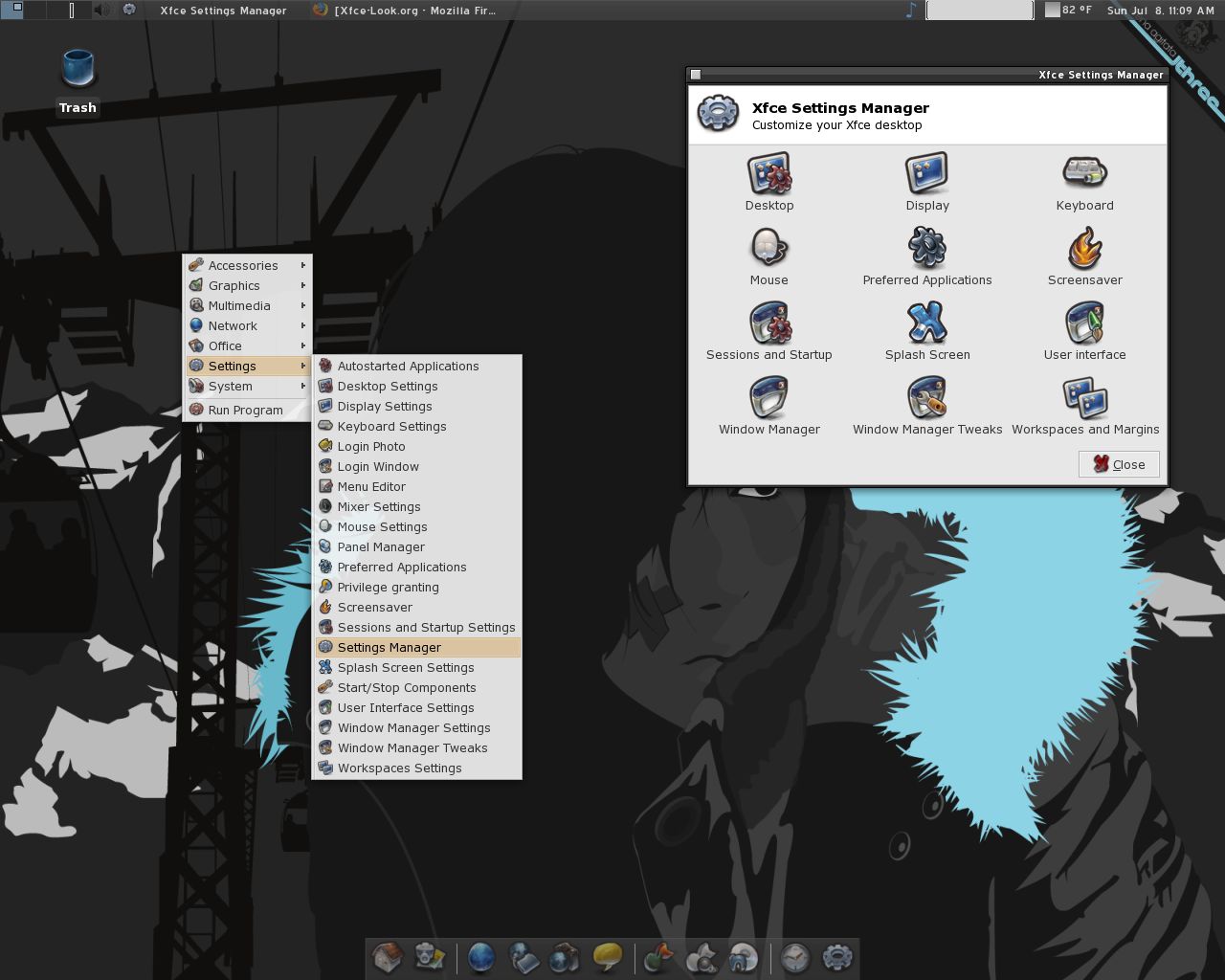Viewport: 1225px width, 980px height.
Task: Click the yellow speech bubble dock icon
Action: (608, 957)
